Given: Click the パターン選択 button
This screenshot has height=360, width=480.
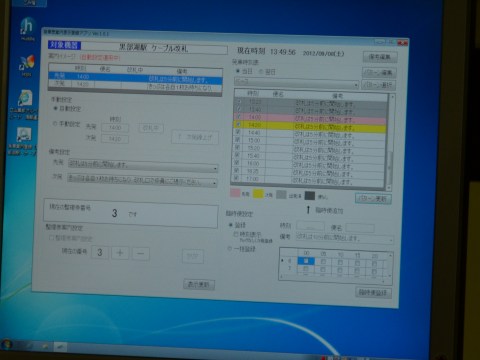Looking at the screenshot, I should pyautogui.click(x=378, y=85).
